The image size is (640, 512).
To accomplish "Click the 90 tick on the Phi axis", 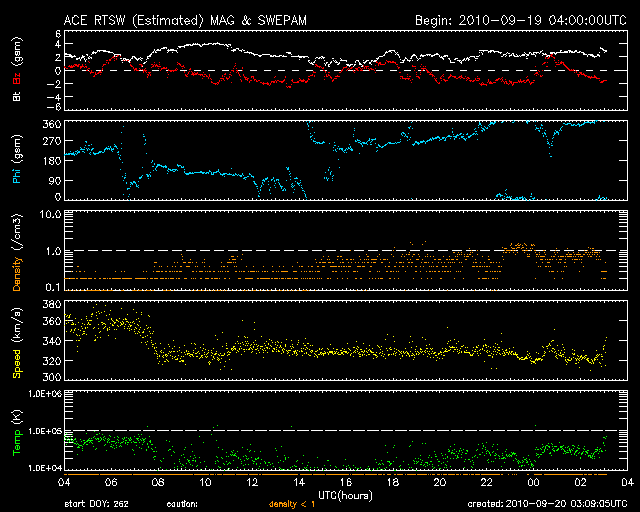I will click(55, 180).
